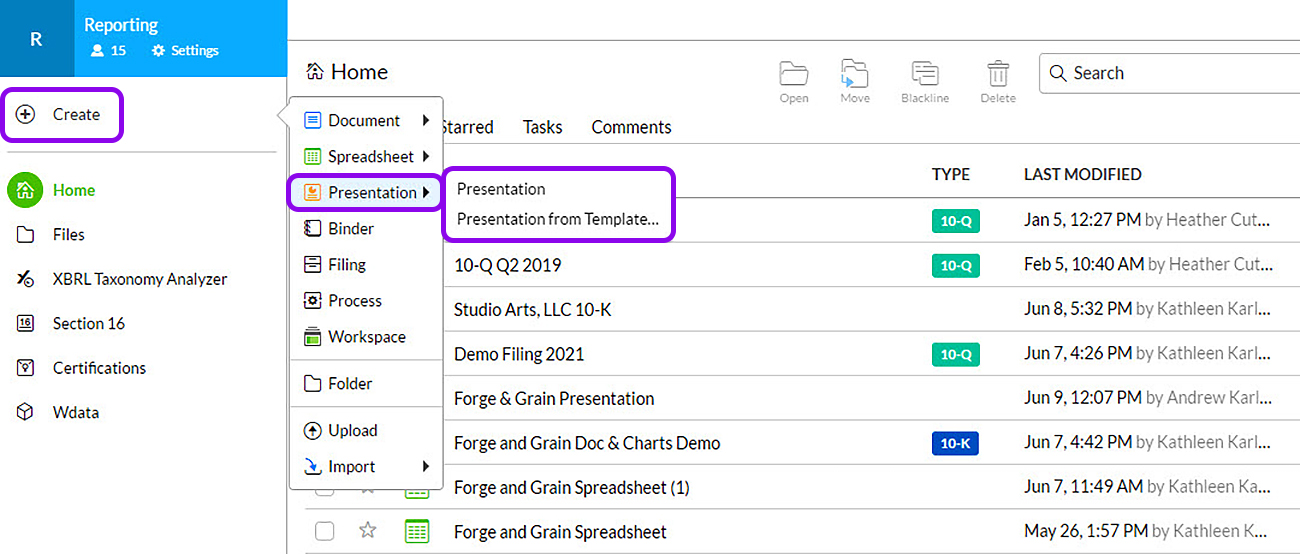
Task: Select Presentation from Template option
Action: 557,219
